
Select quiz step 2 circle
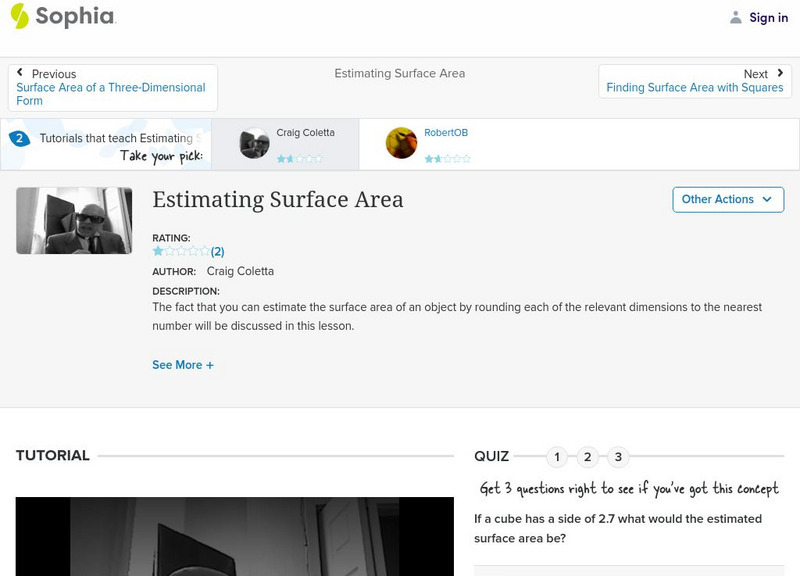pos(588,456)
